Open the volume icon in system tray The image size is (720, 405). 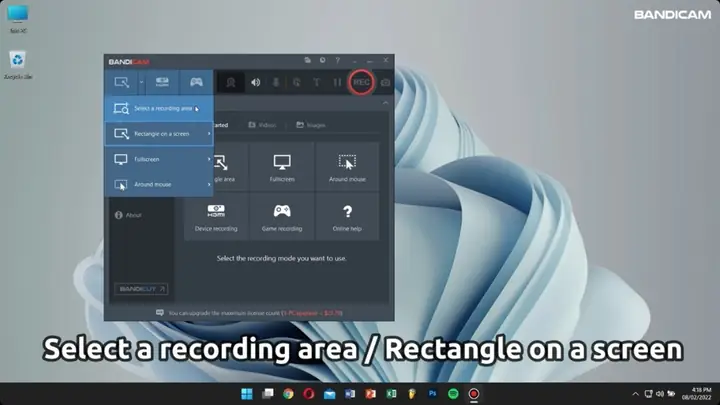[x=660, y=394]
